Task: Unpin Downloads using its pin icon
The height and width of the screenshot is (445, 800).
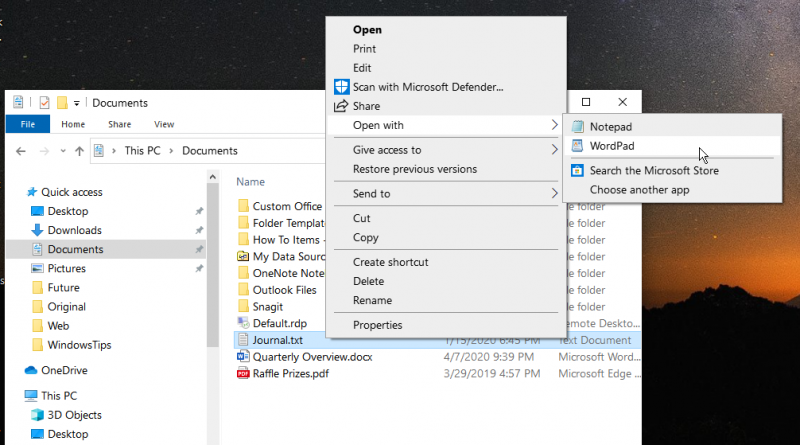Action: click(199, 230)
